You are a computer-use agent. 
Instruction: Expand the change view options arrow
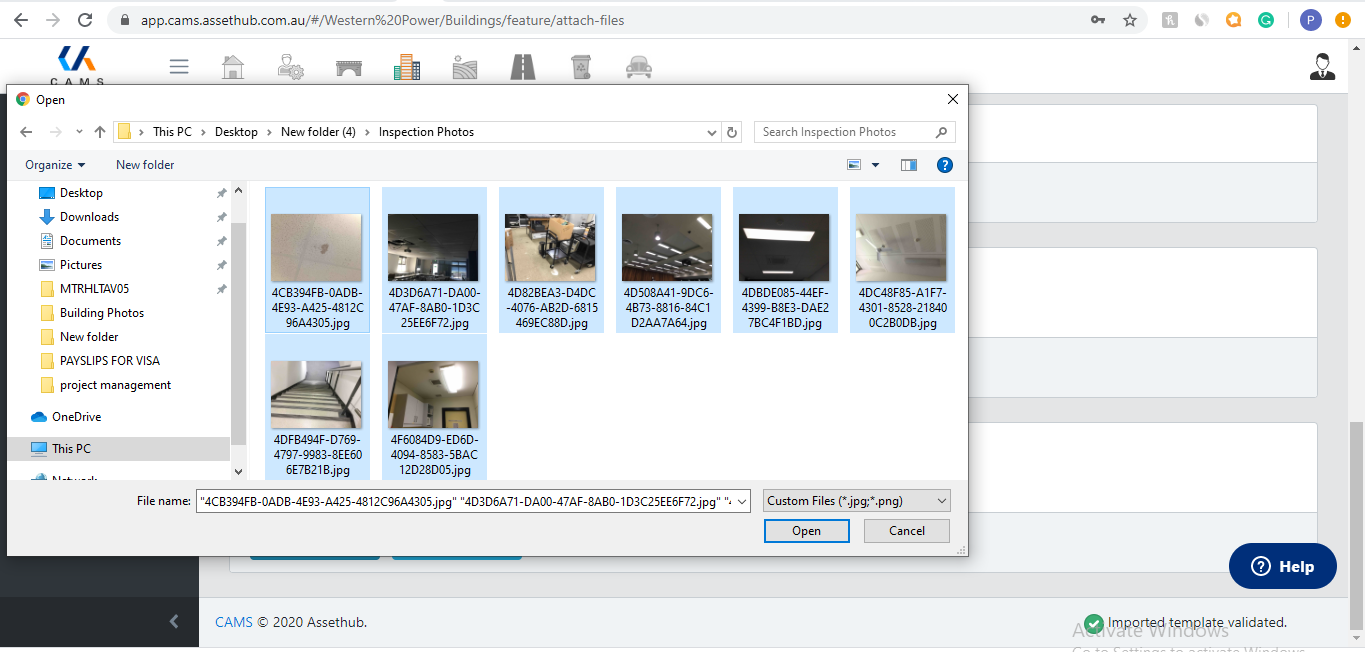pos(876,165)
